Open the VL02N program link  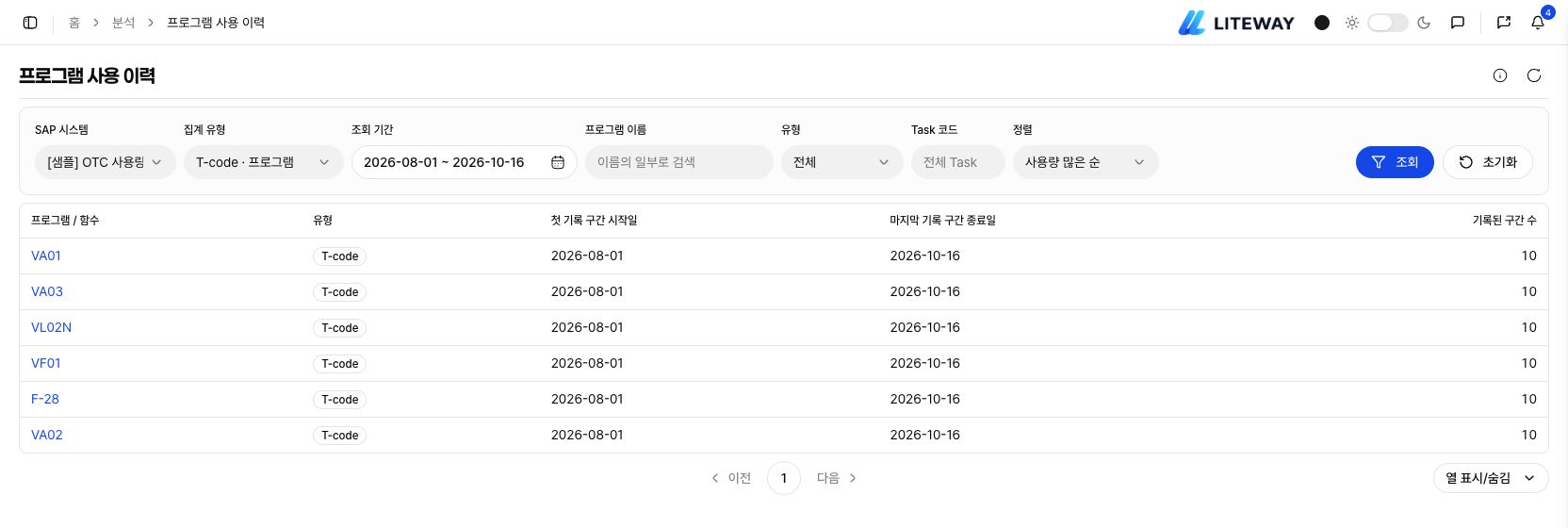coord(51,327)
